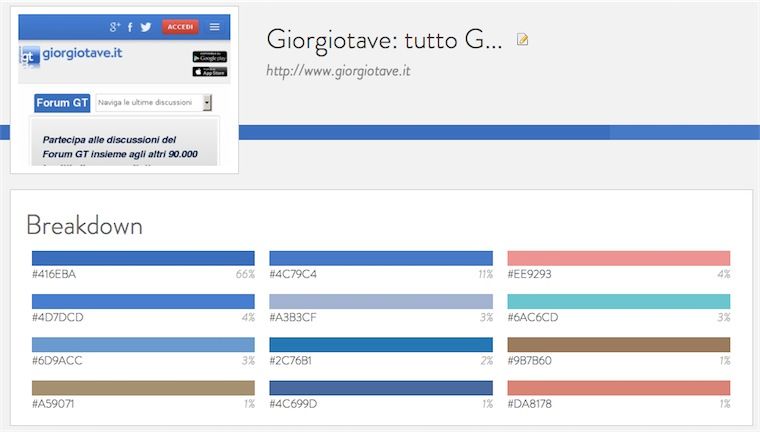The height and width of the screenshot is (432, 760).
Task: Click the Google+ icon in thumbnail header
Action: point(116,27)
